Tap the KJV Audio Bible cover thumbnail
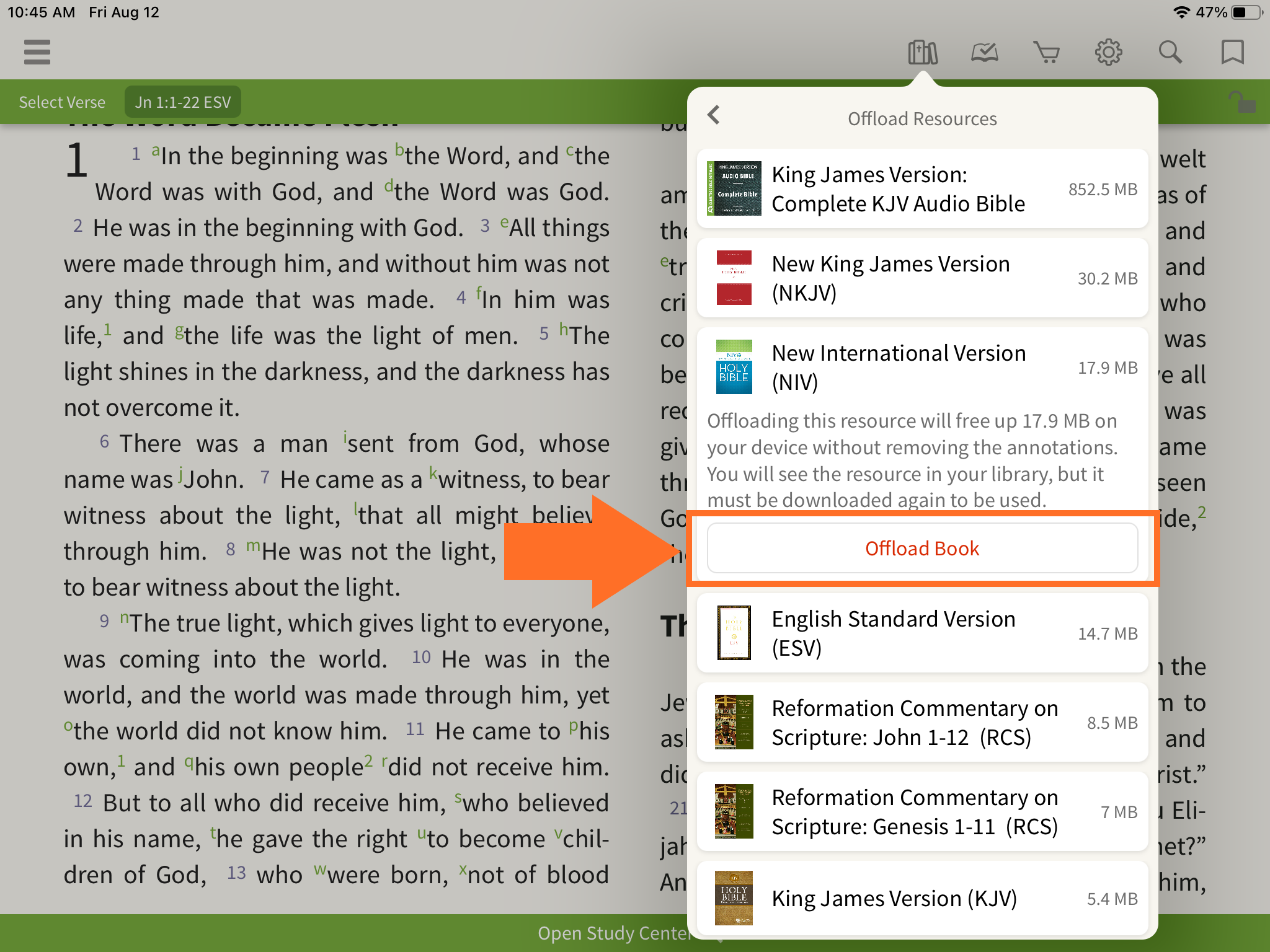 734,188
